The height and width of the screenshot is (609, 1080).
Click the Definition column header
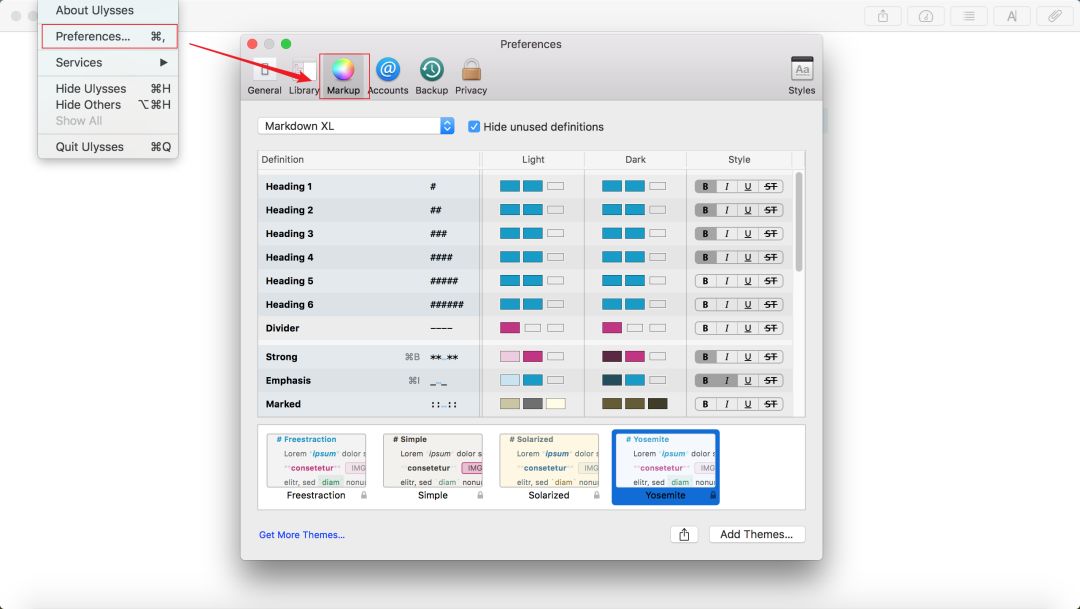click(x=369, y=160)
